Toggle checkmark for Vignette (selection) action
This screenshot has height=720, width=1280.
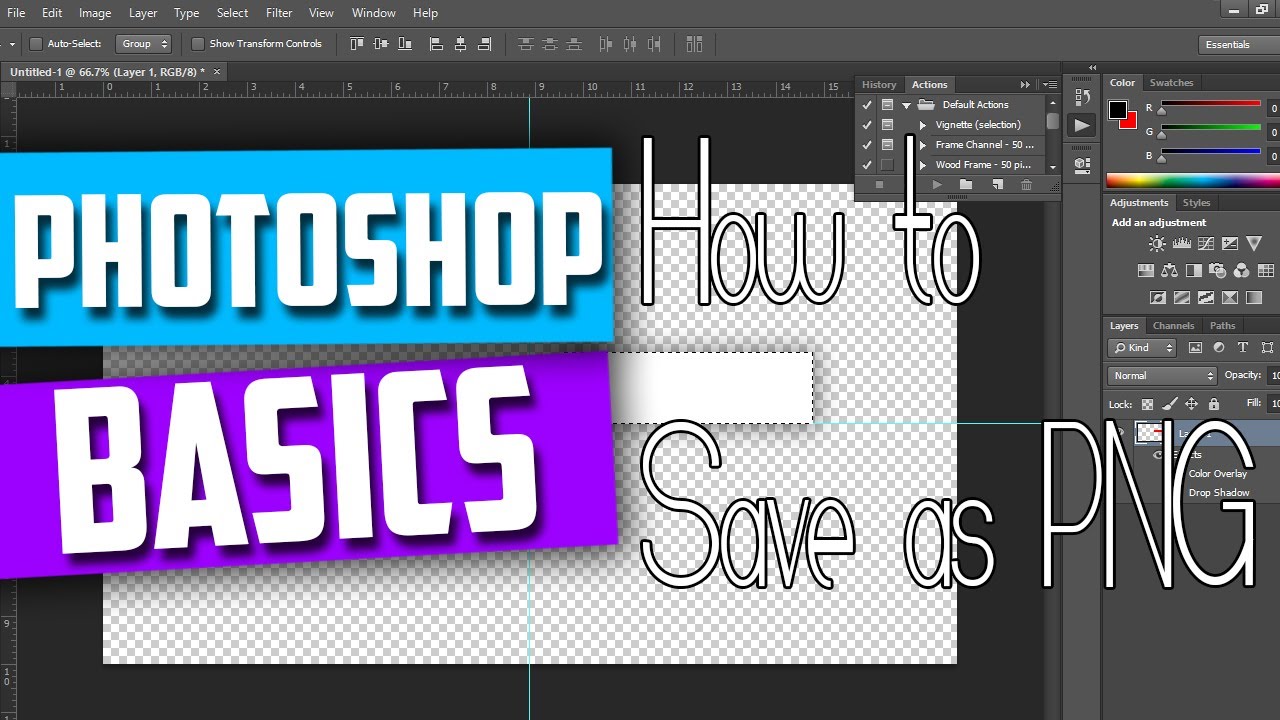867,125
